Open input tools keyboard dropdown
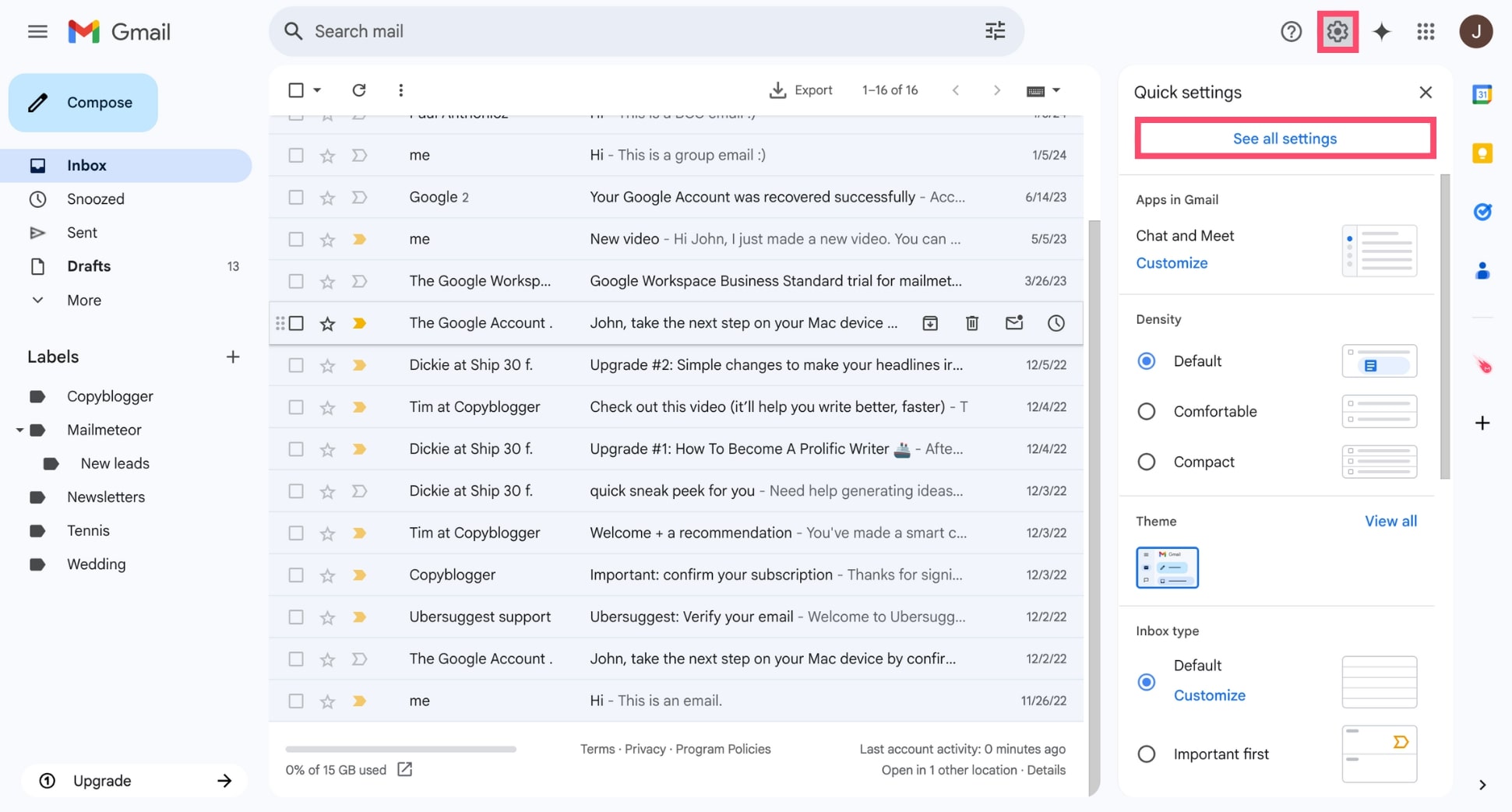The image size is (1512, 812). (x=1043, y=90)
